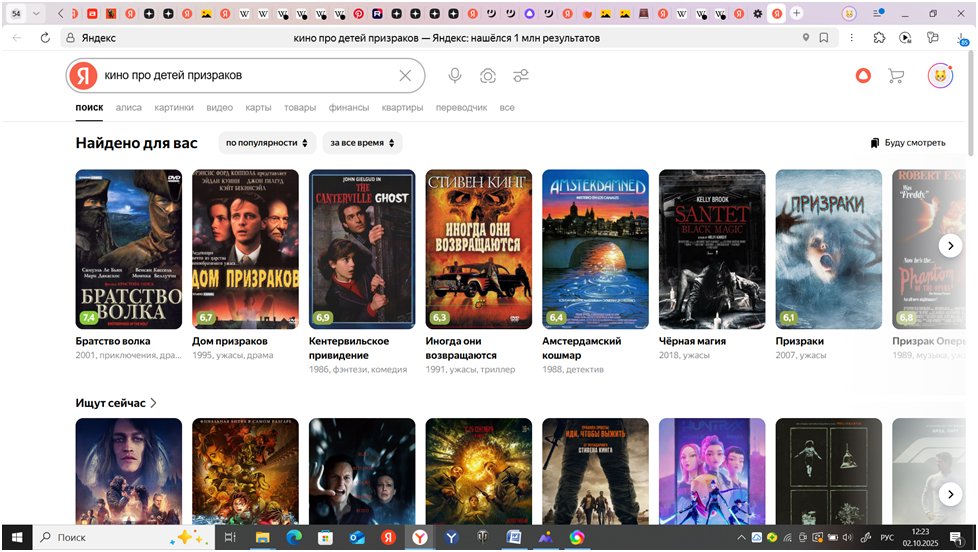Click the 'Призраки' 2007 movie poster
Screen dimensions: 978x552
pos(828,249)
